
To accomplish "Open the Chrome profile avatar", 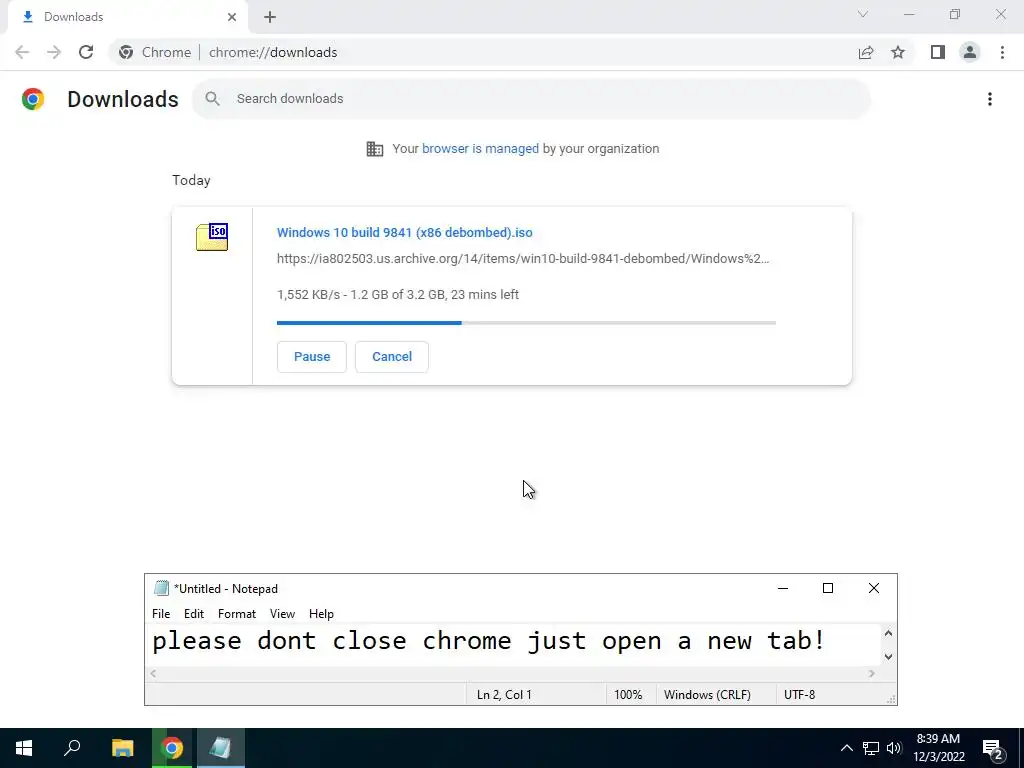I will point(970,52).
